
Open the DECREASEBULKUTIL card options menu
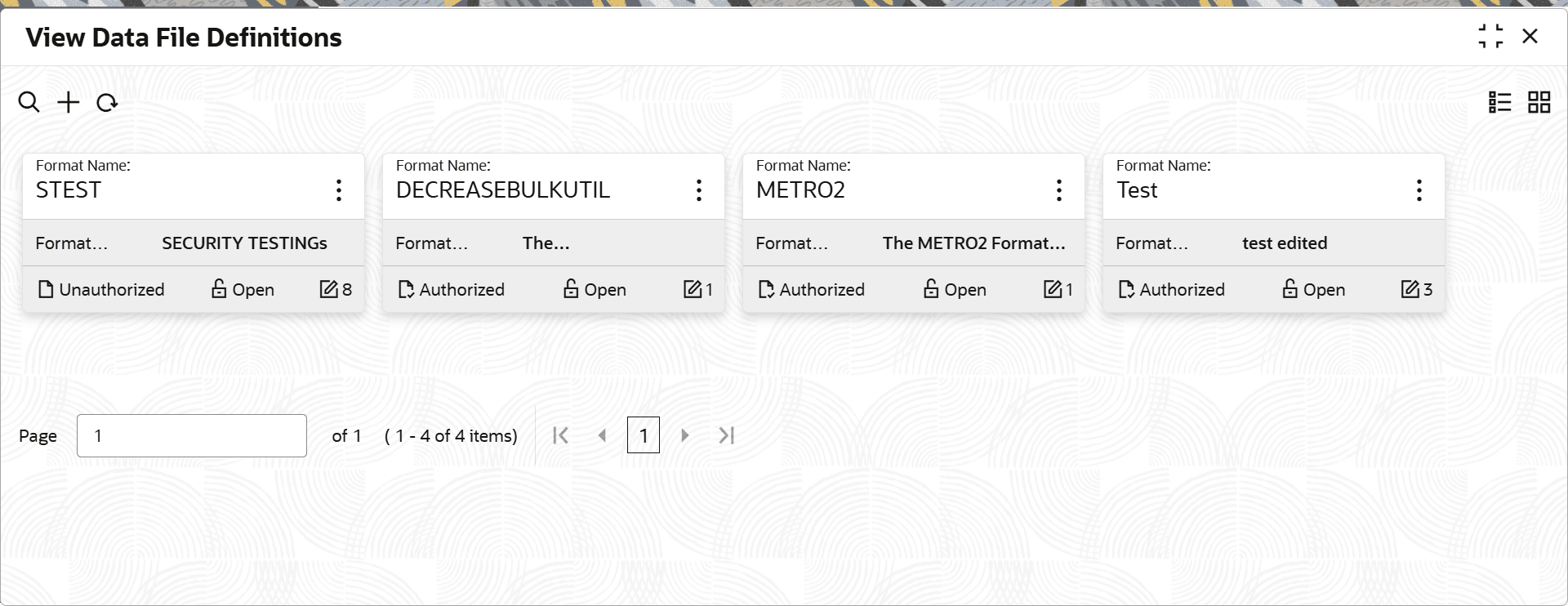click(698, 190)
